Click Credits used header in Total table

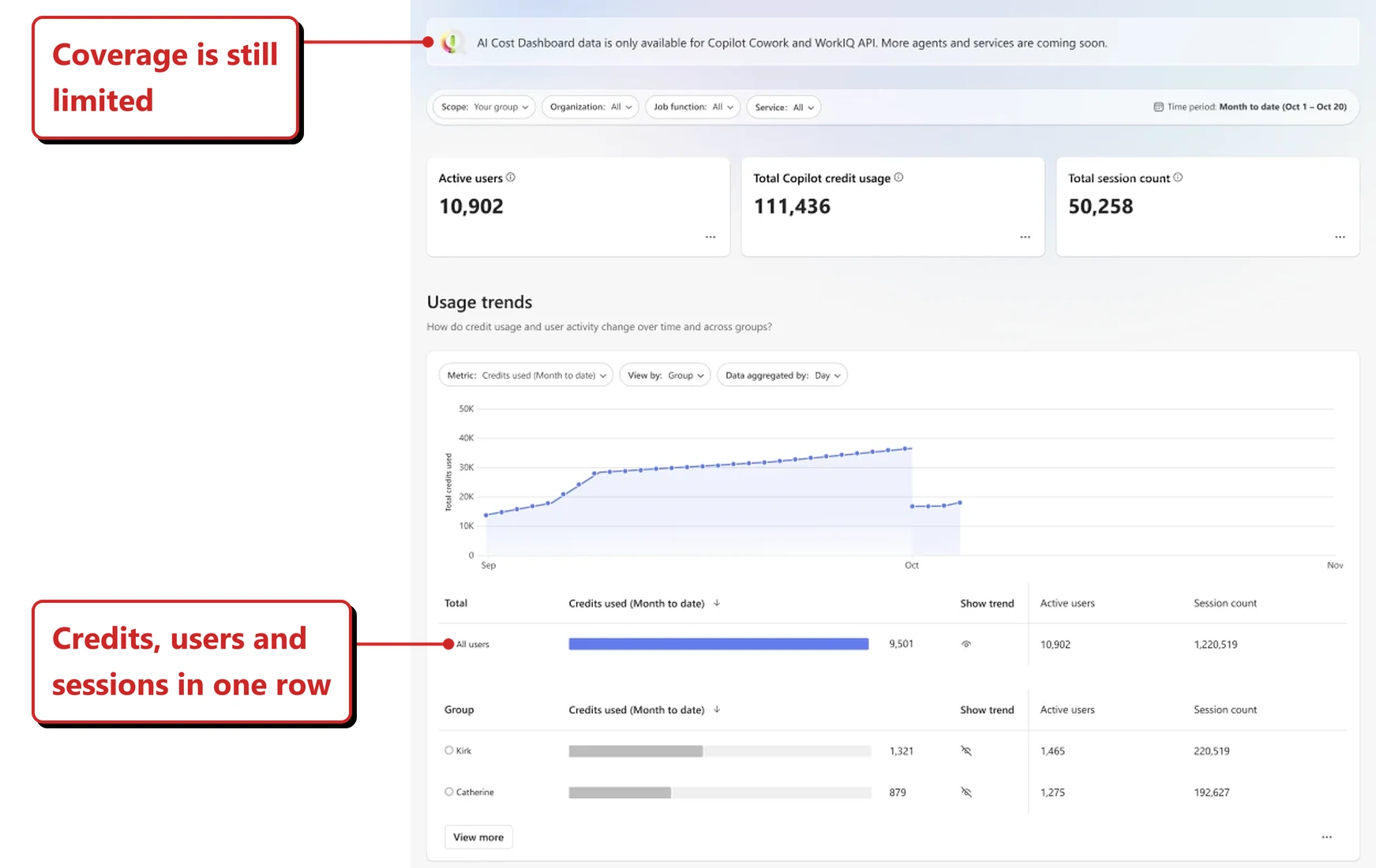pos(636,603)
